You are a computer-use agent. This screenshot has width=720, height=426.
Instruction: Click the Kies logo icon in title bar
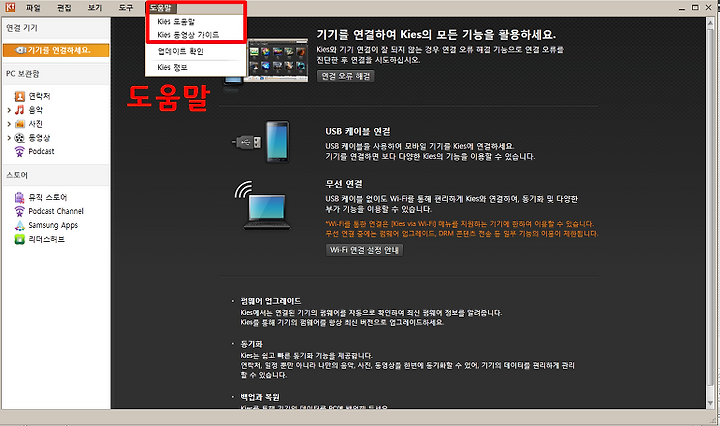tap(10, 7)
